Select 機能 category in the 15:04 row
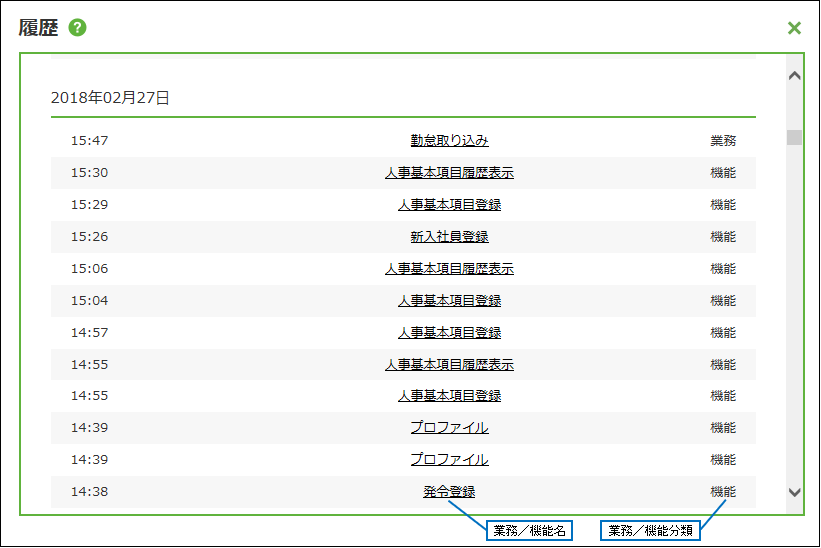The width and height of the screenshot is (821, 548). (x=723, y=300)
